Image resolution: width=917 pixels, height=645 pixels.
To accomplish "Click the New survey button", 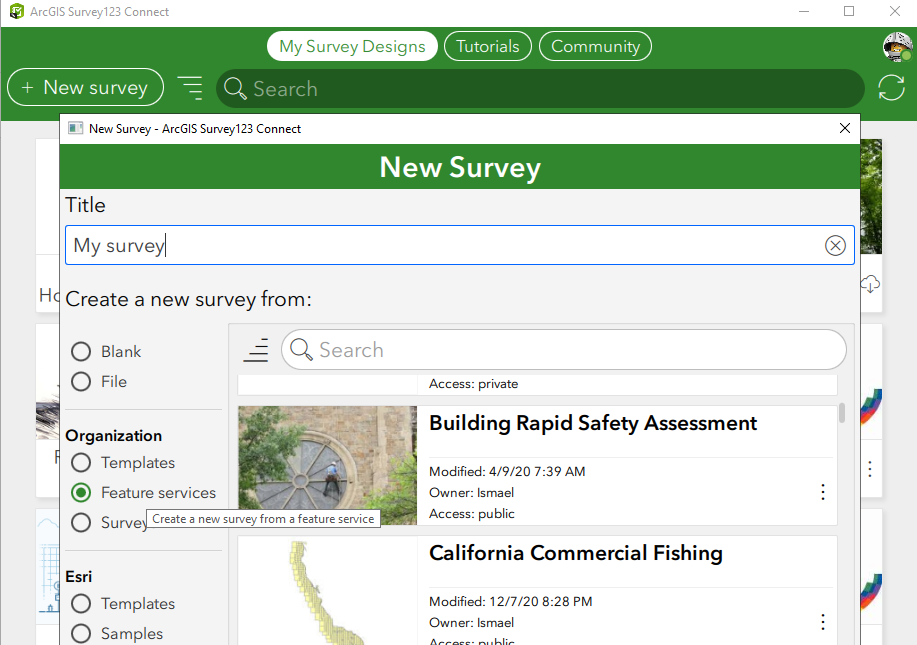I will point(85,88).
